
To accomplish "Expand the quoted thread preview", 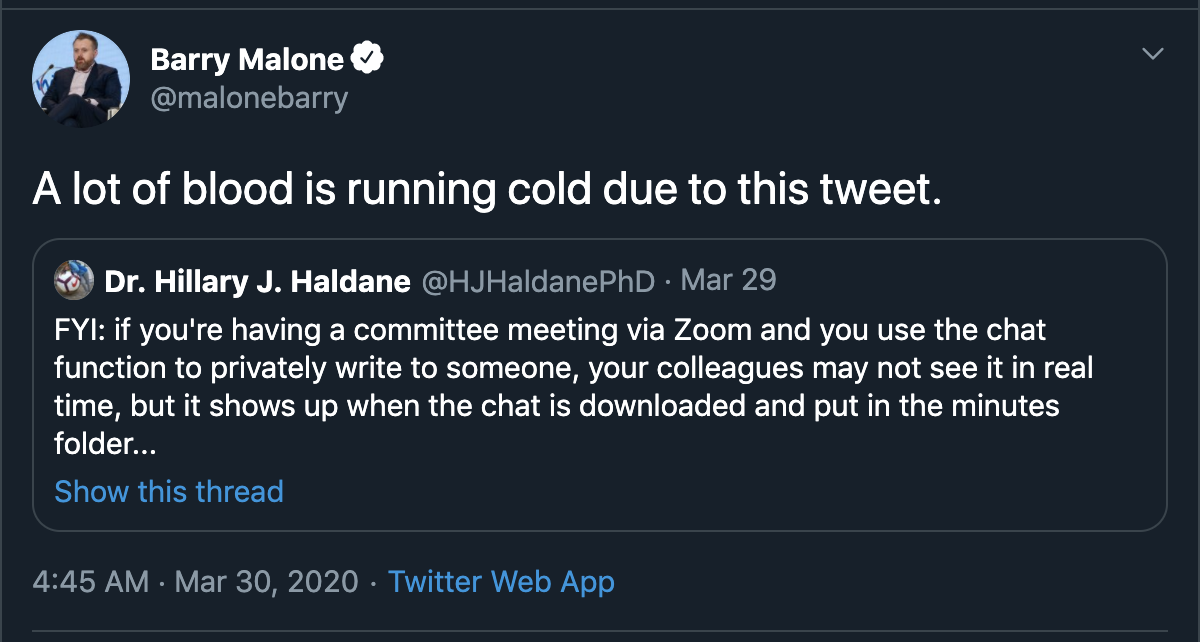I will 168,491.
